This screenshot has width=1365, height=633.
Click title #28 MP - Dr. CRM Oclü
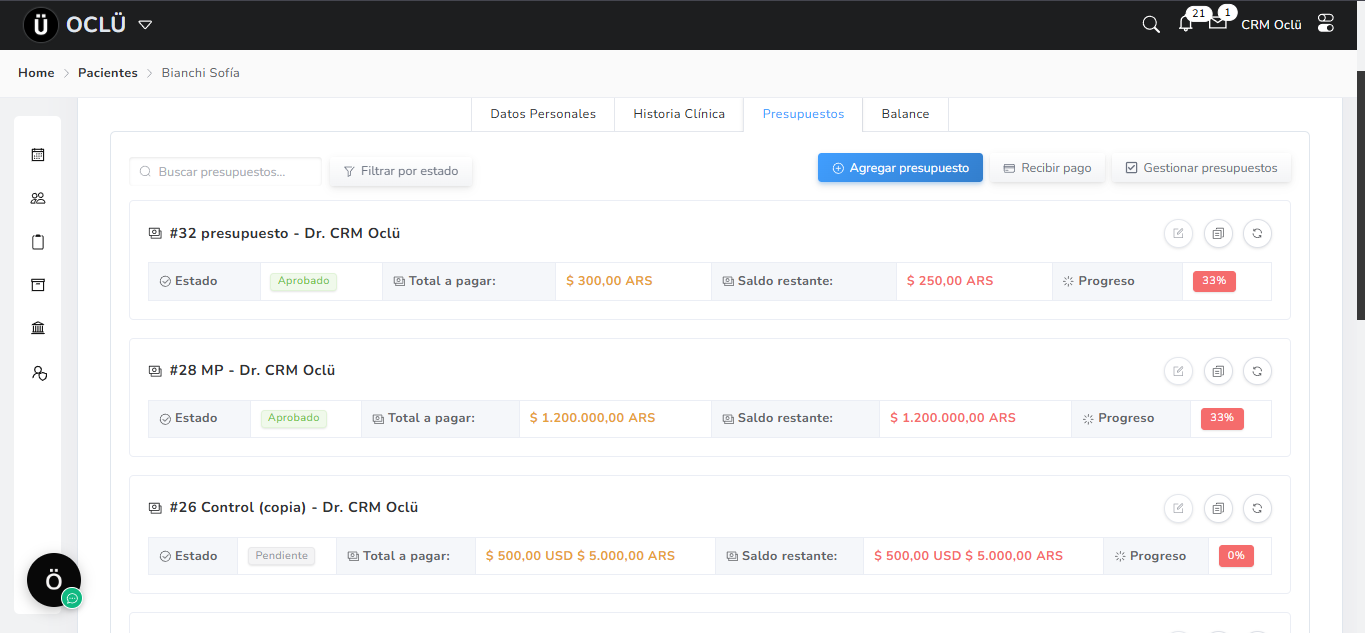click(252, 370)
